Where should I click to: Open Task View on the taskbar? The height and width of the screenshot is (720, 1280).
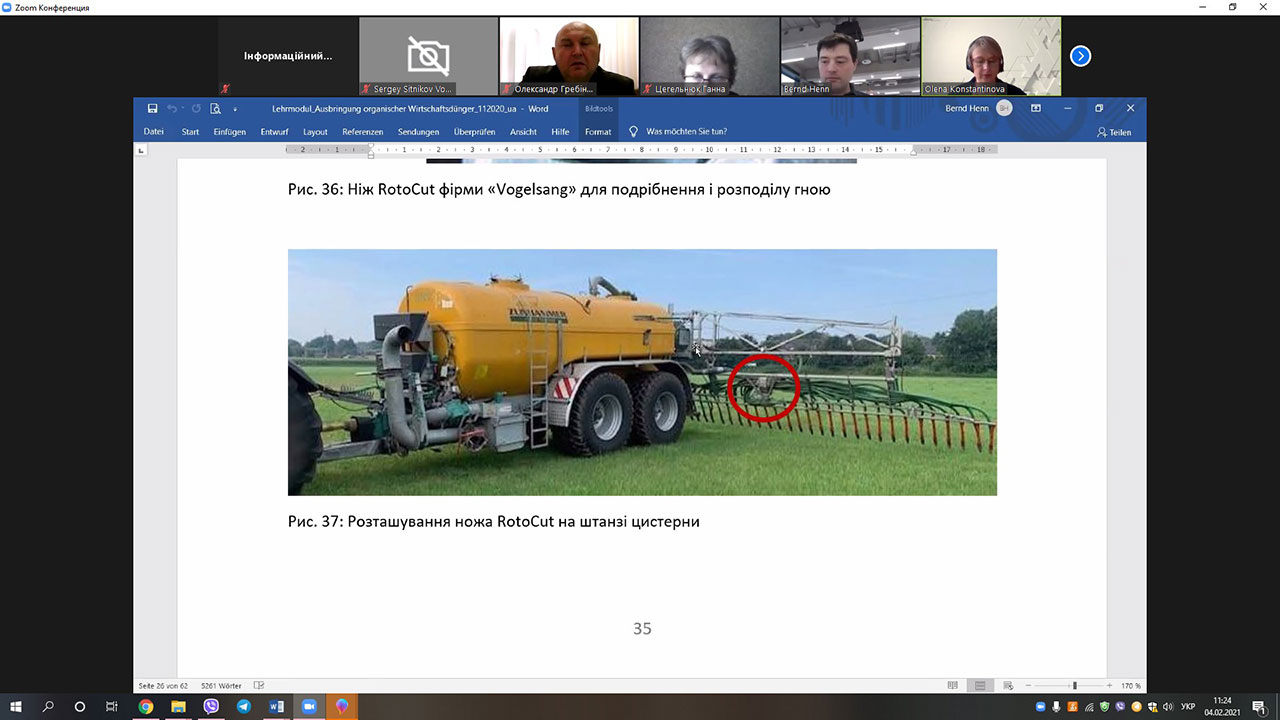[x=112, y=707]
